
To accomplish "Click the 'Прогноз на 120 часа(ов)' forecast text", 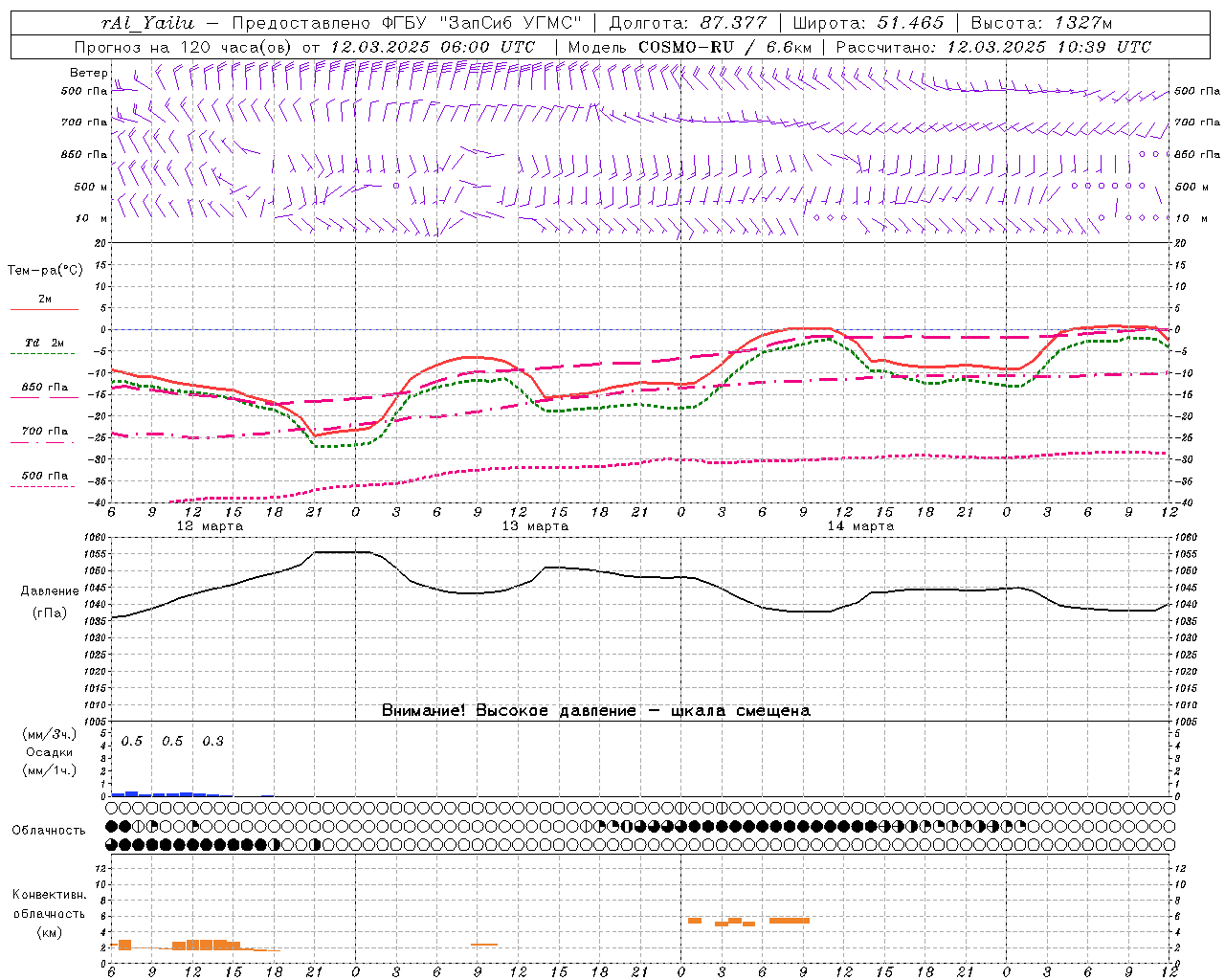I will point(185,47).
